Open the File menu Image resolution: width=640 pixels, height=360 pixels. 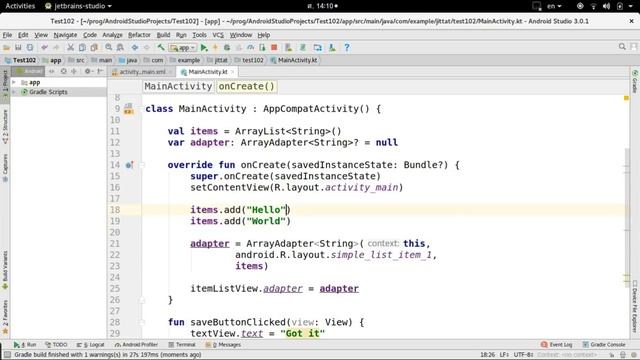7,35
